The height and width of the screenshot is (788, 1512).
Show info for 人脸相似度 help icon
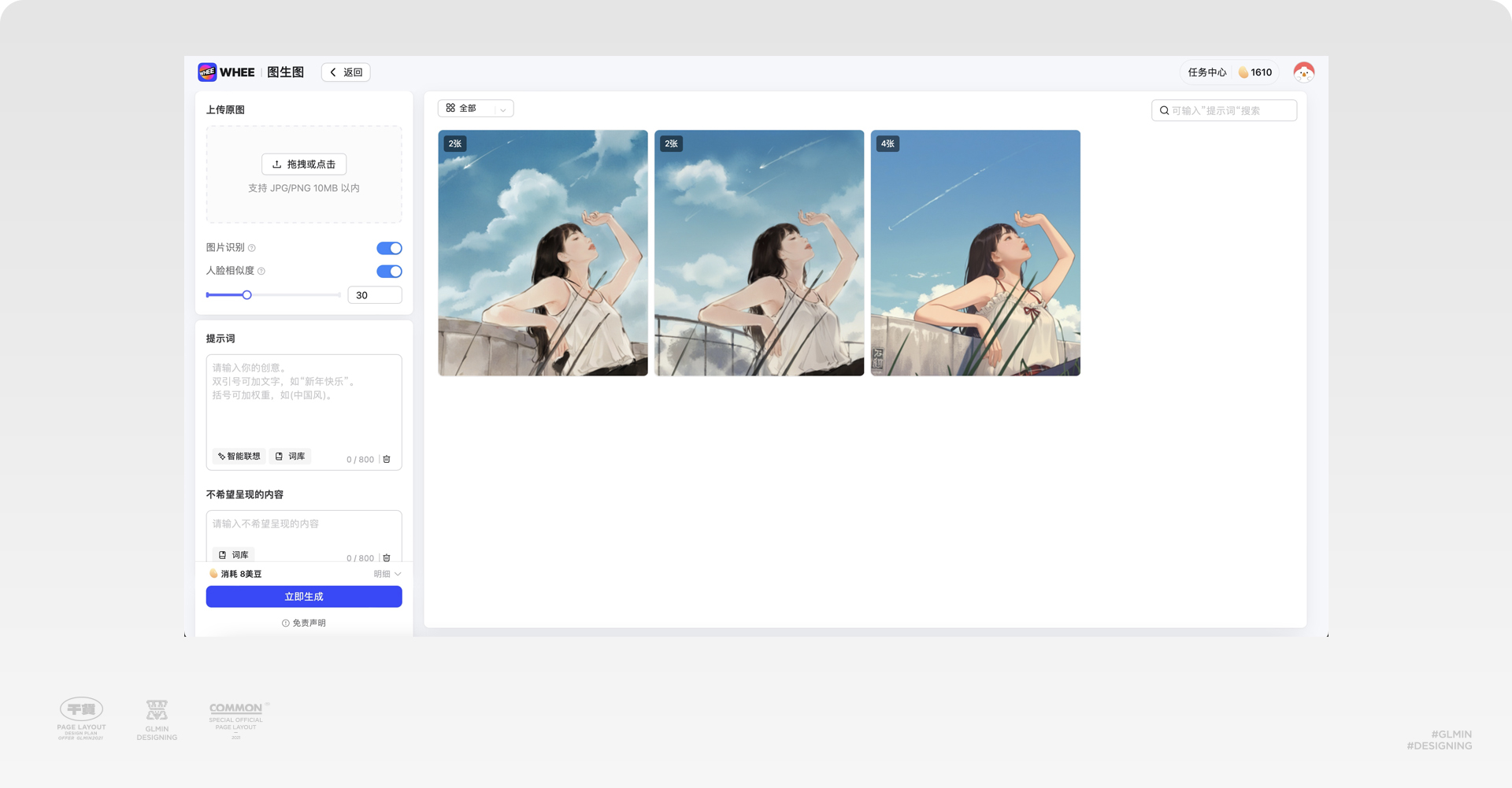[x=261, y=271]
